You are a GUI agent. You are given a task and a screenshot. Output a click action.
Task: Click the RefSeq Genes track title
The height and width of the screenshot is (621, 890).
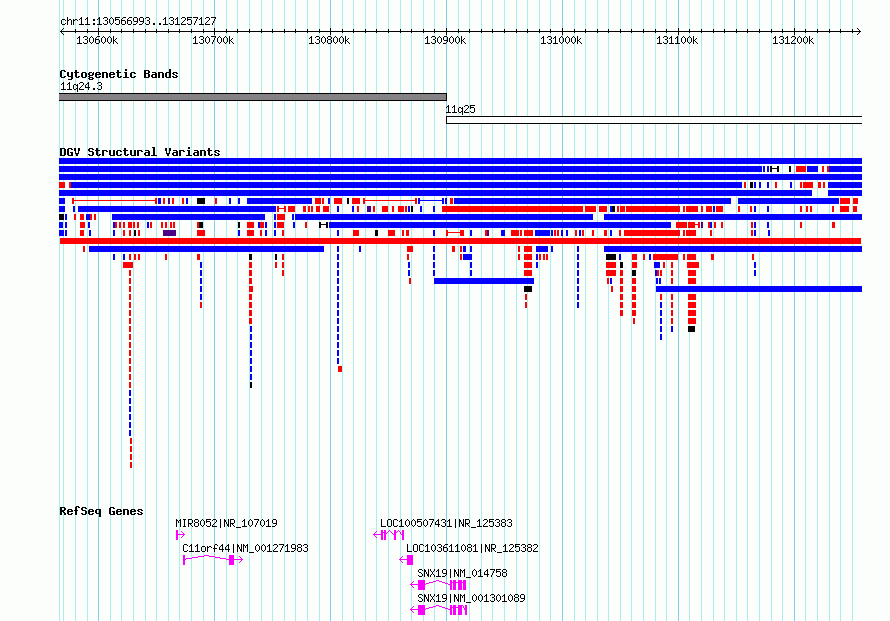point(101,511)
